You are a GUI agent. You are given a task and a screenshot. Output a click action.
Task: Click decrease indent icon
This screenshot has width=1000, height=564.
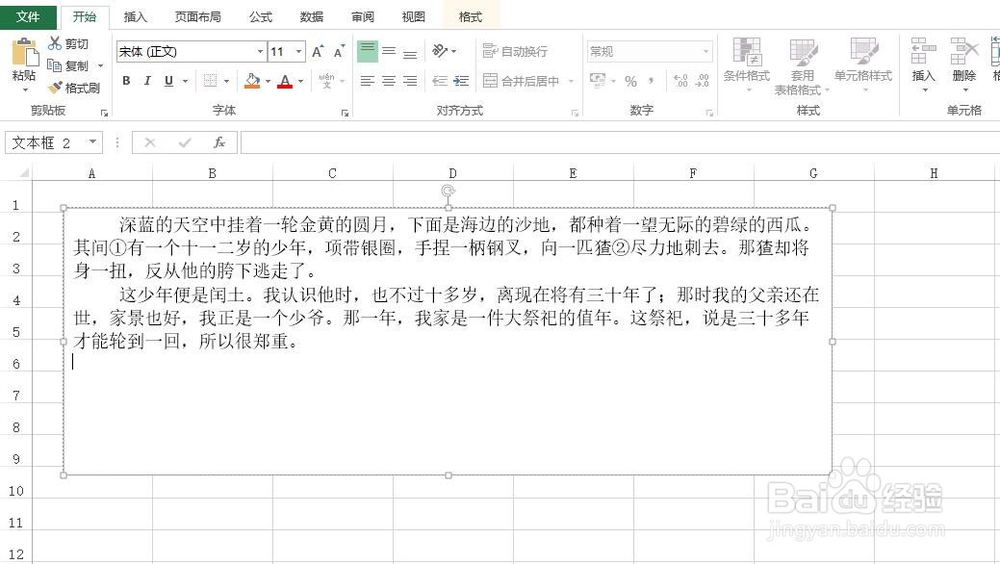tap(439, 81)
